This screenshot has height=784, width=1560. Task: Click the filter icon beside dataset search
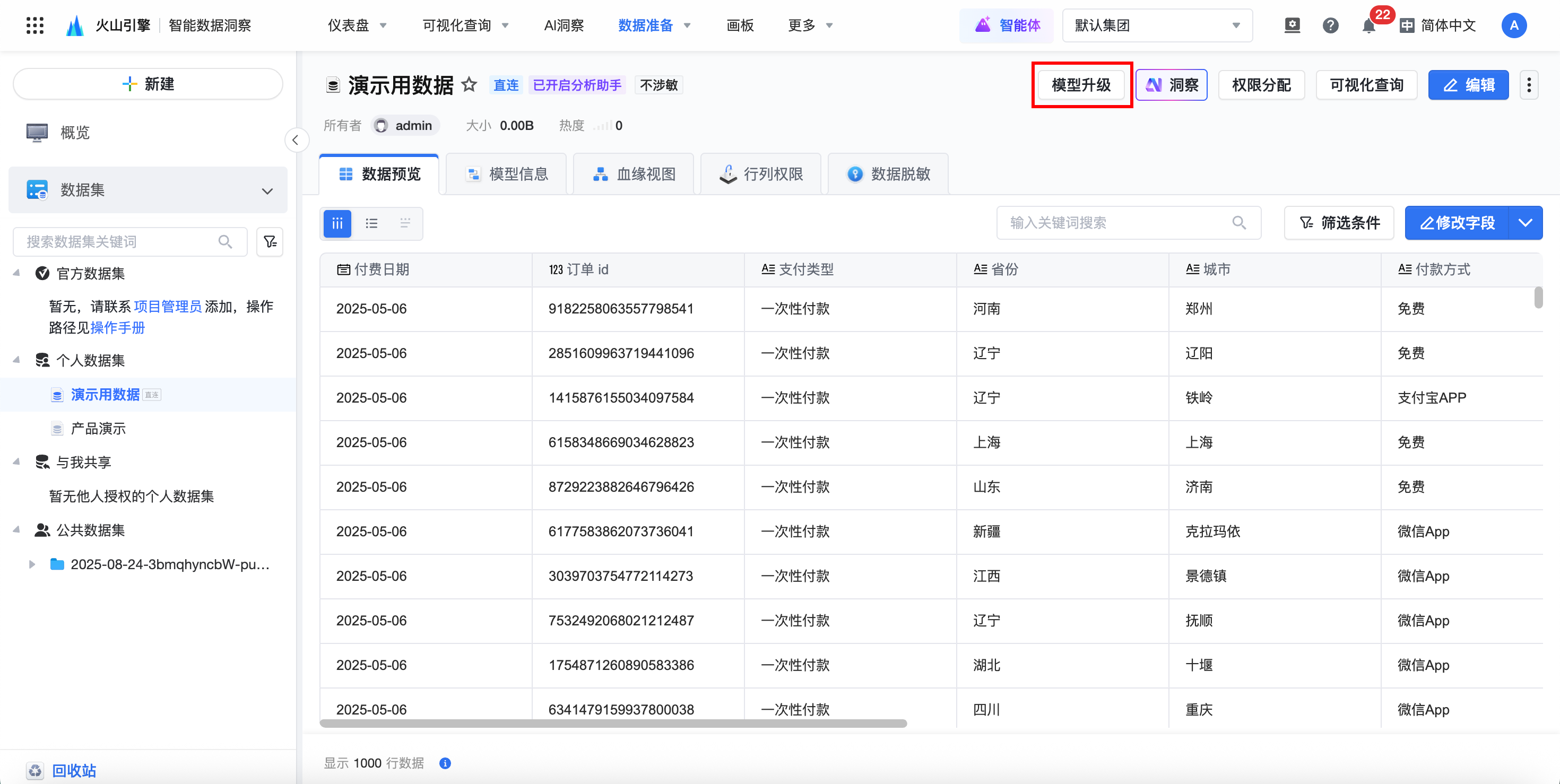click(270, 242)
